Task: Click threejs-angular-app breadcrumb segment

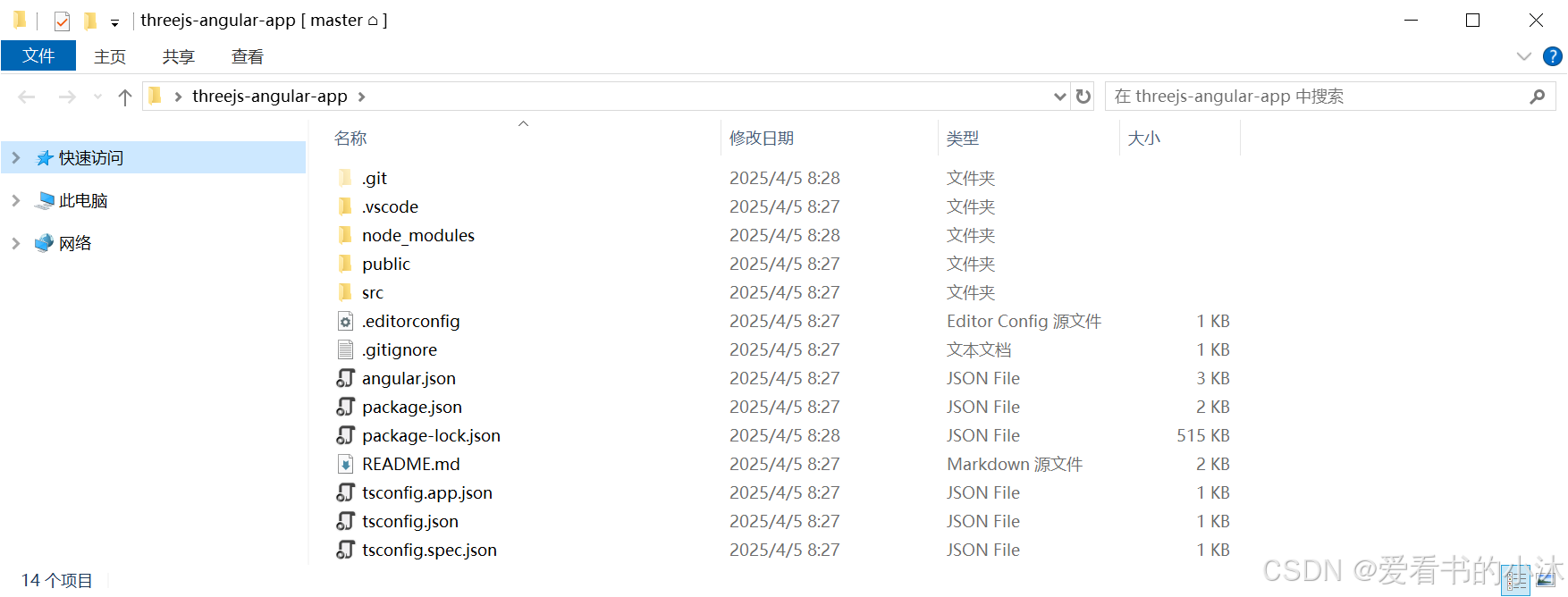Action: pos(270,96)
